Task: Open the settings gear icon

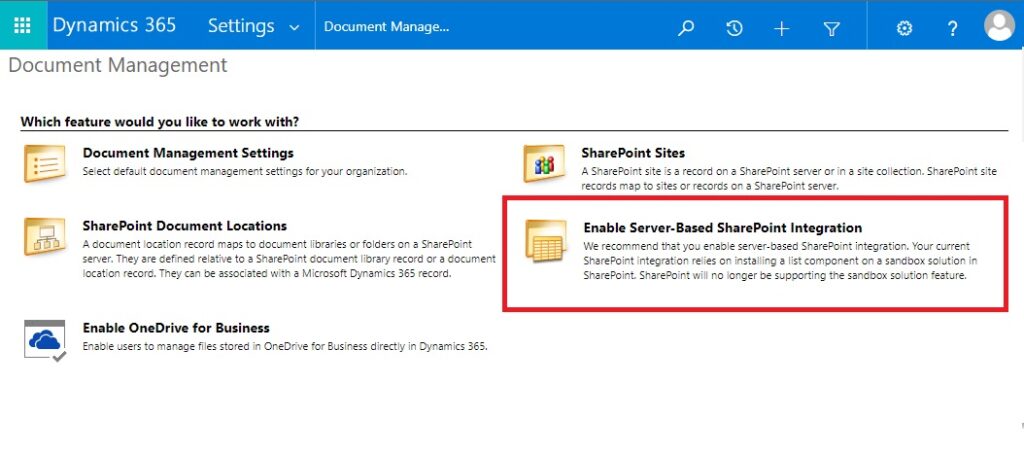Action: [x=904, y=28]
